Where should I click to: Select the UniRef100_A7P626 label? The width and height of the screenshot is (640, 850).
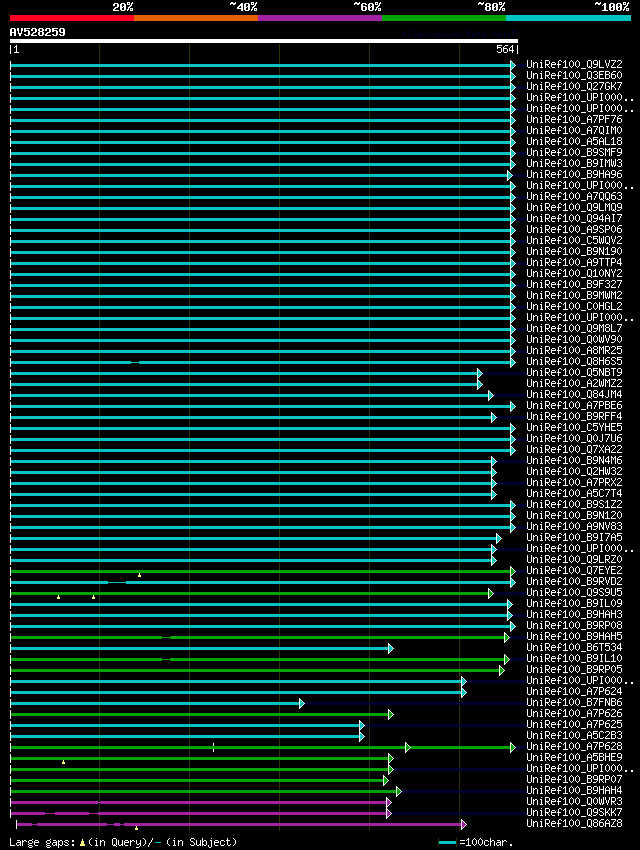[574, 713]
